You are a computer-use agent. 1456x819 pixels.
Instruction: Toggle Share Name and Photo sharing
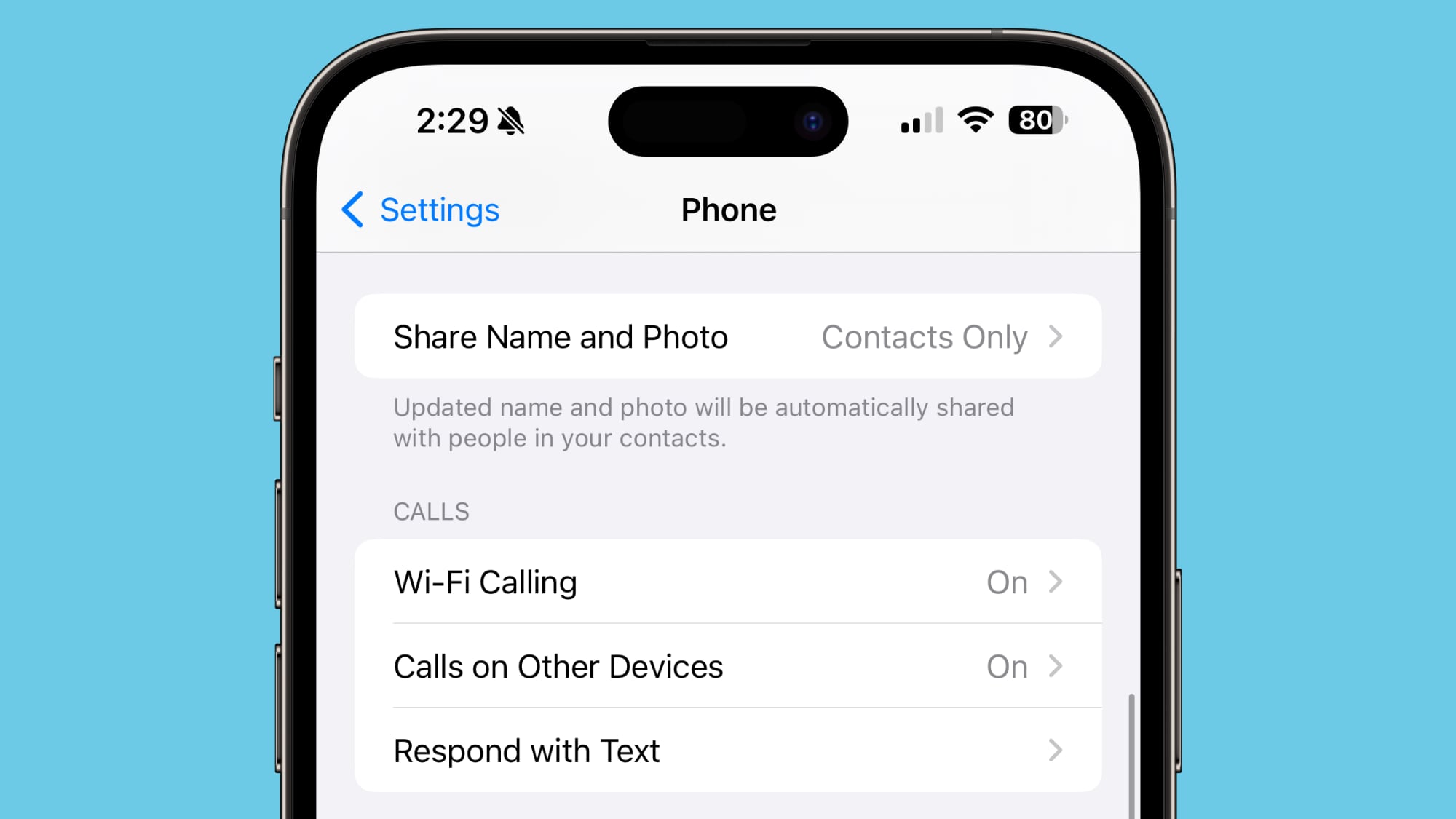[728, 336]
